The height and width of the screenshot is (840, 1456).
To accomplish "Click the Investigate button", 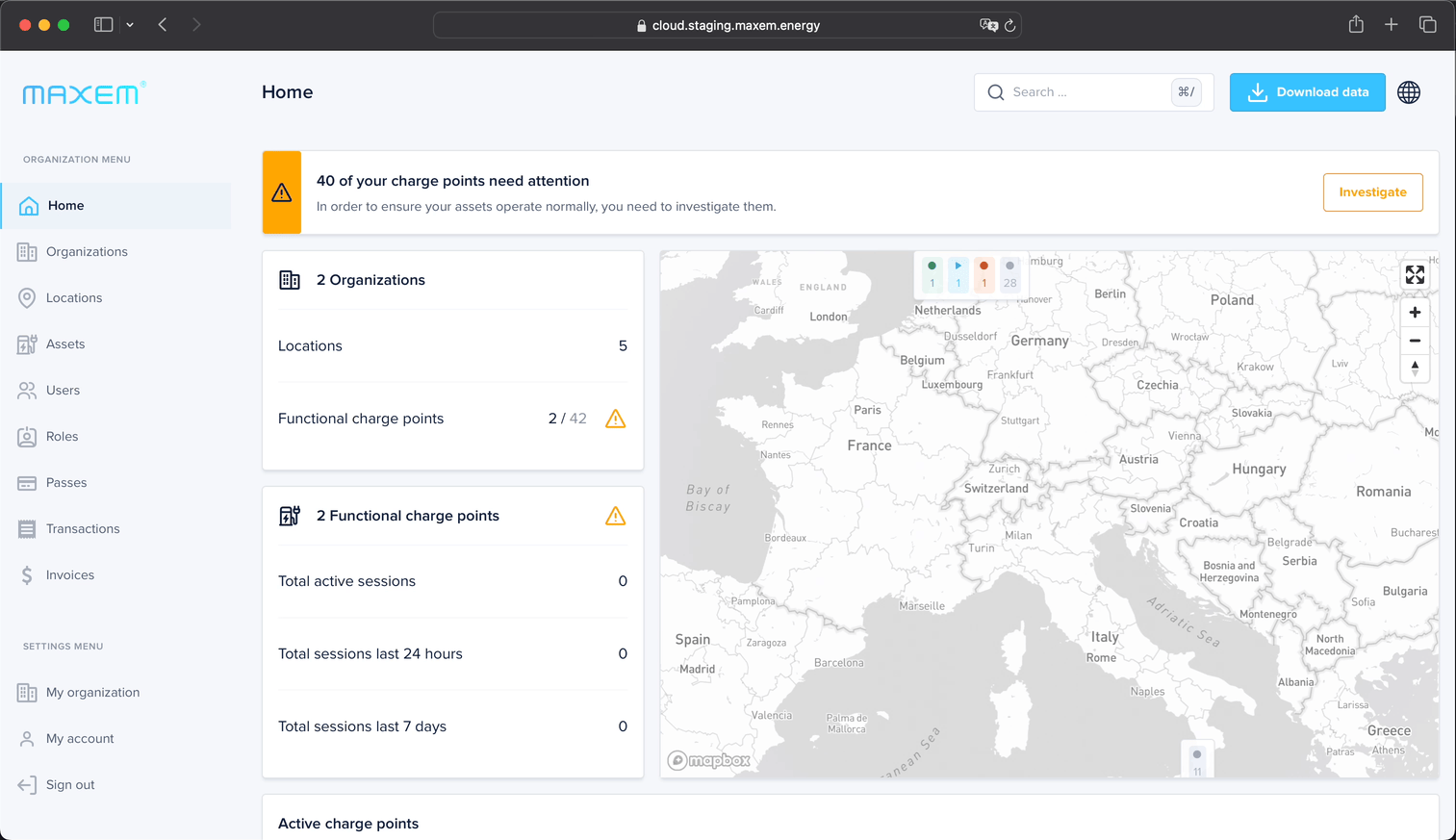I will click(x=1372, y=192).
